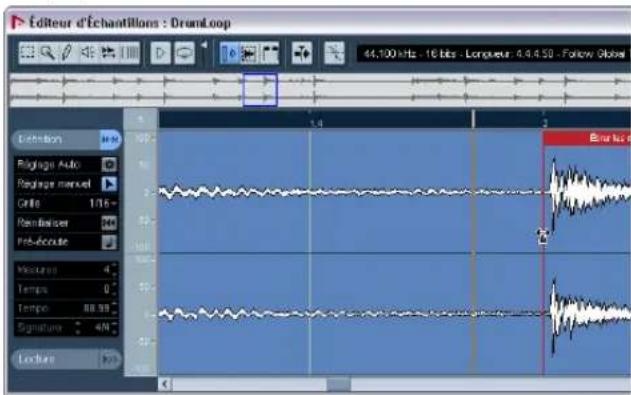This screenshot has height=395, width=631.
Task: Click the Audition play button
Action: pos(160,53)
